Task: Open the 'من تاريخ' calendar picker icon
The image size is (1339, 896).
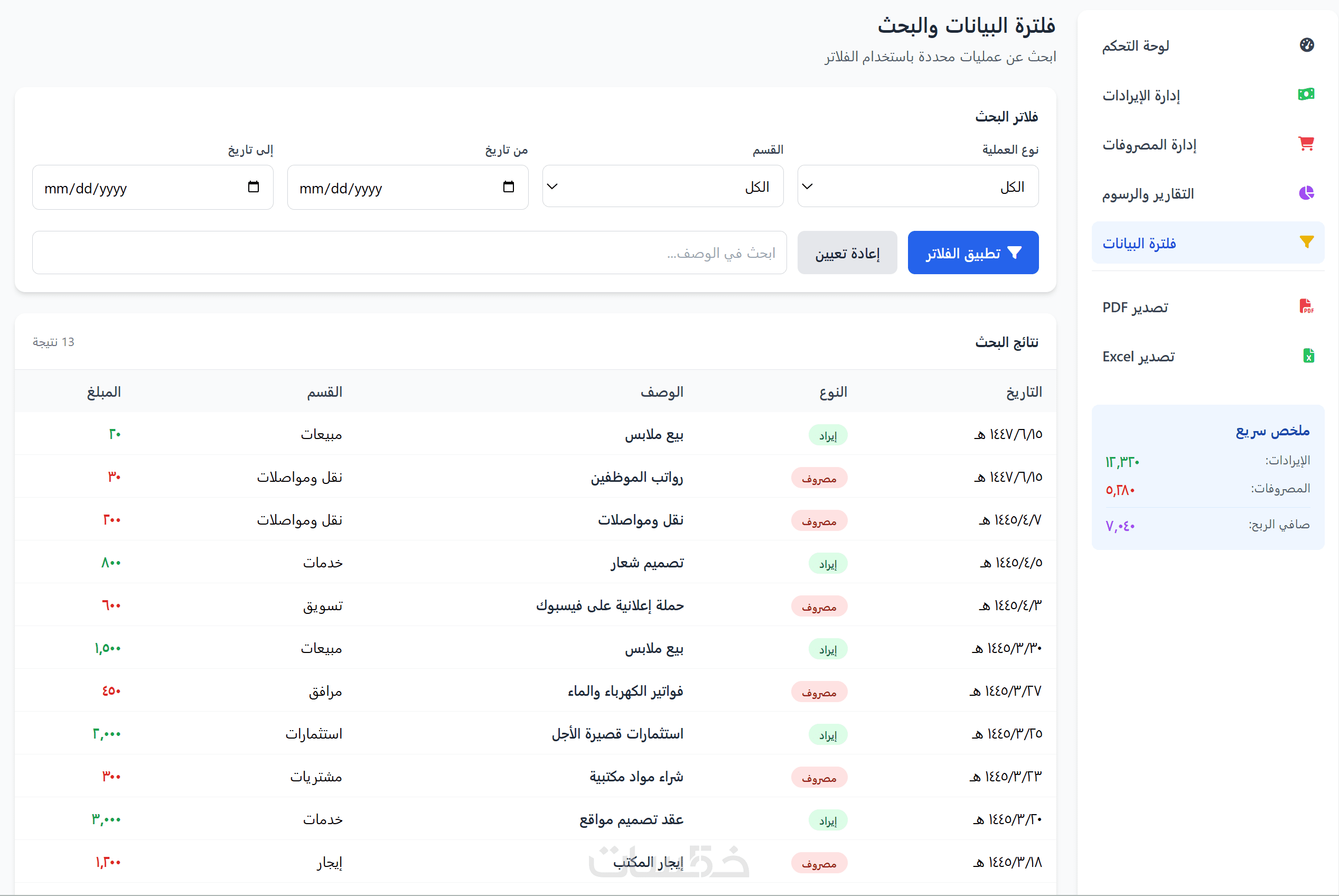Action: click(x=509, y=188)
